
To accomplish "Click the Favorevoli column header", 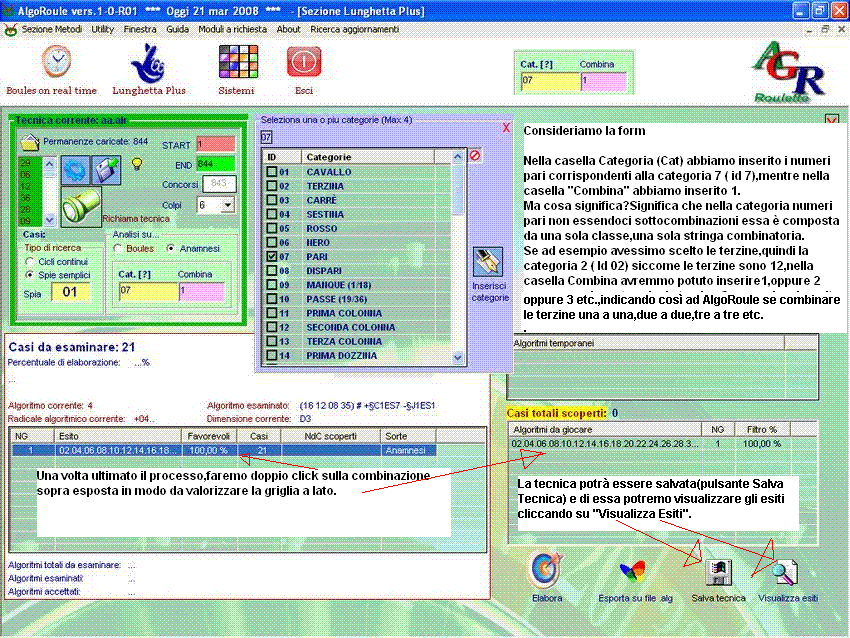I will pos(209,436).
